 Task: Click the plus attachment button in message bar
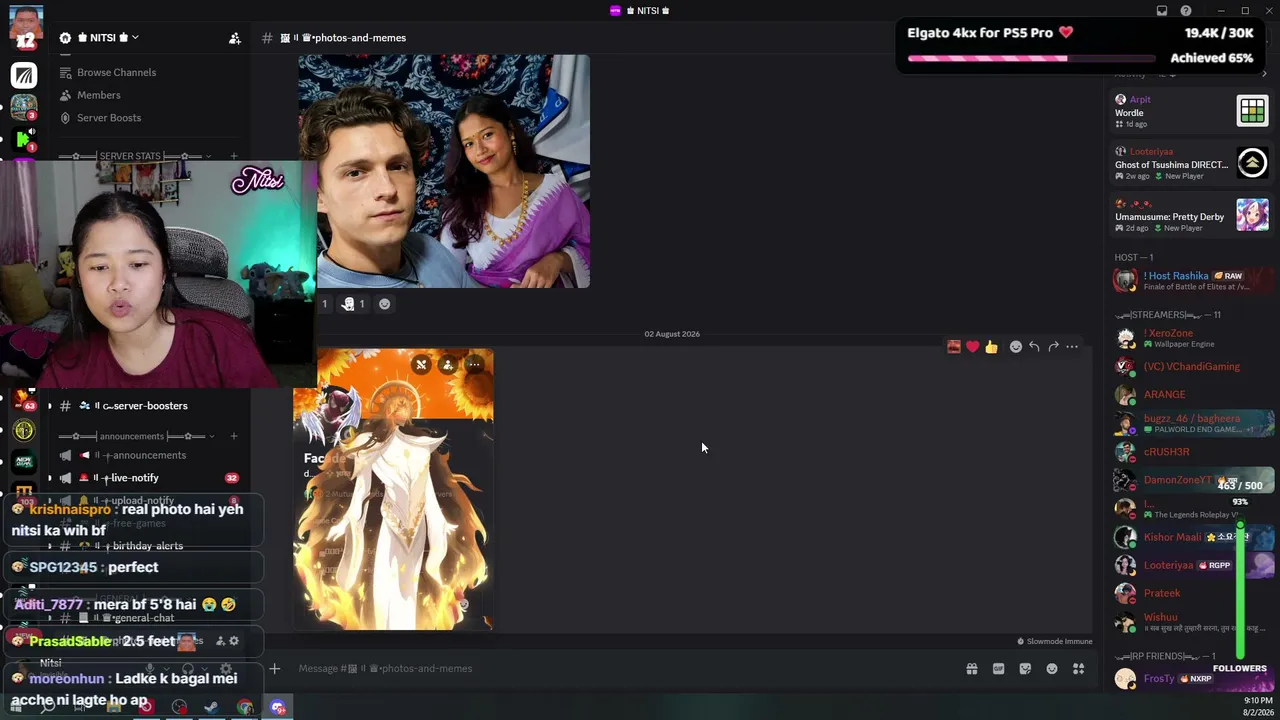(274, 669)
